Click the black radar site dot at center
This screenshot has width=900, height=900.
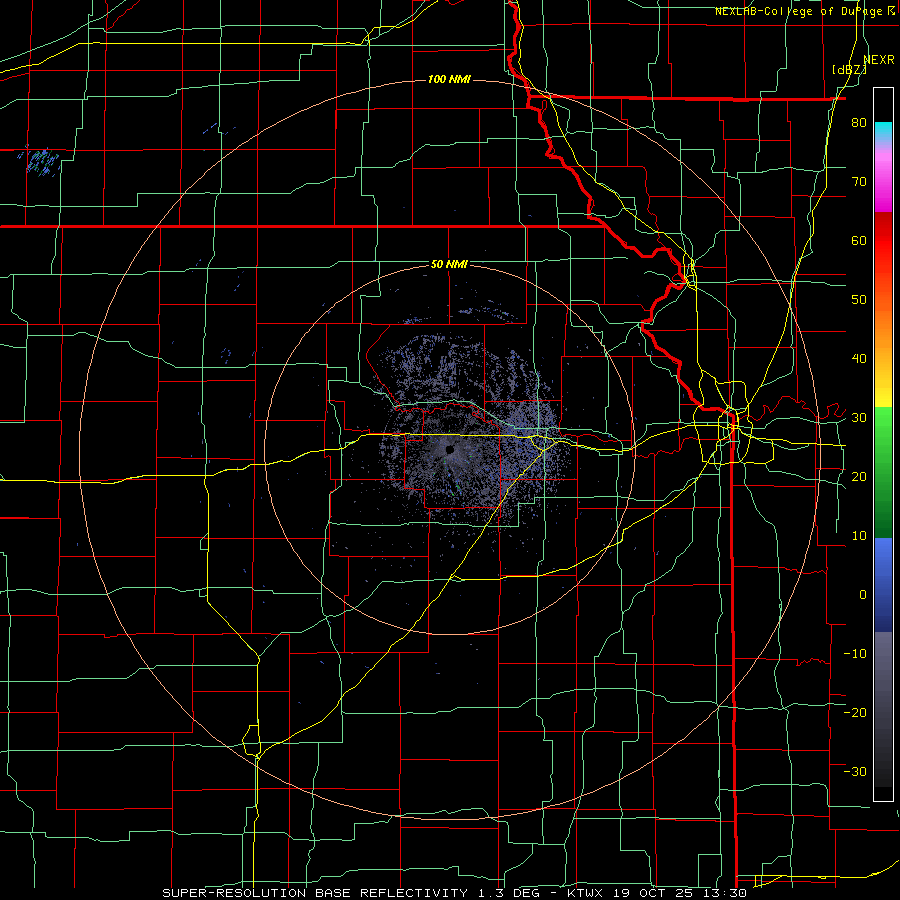[449, 450]
